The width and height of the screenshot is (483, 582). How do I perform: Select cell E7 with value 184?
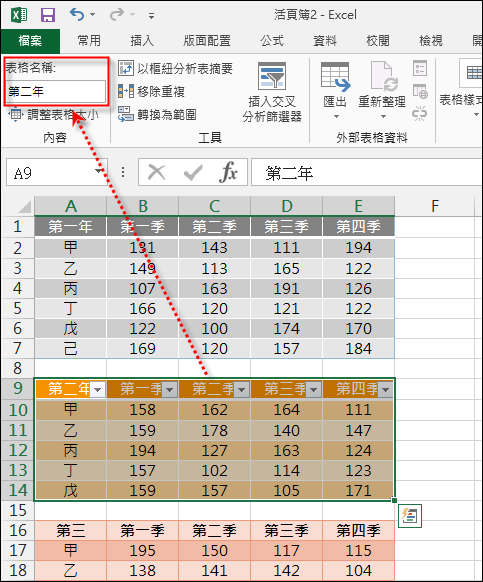(x=359, y=349)
